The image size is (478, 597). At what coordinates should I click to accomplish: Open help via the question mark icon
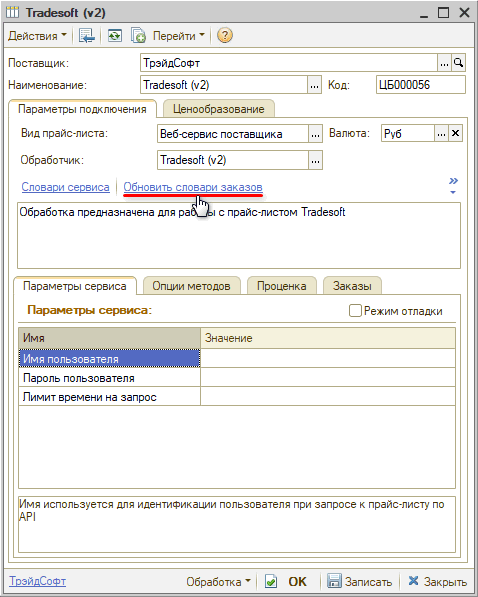tap(225, 36)
